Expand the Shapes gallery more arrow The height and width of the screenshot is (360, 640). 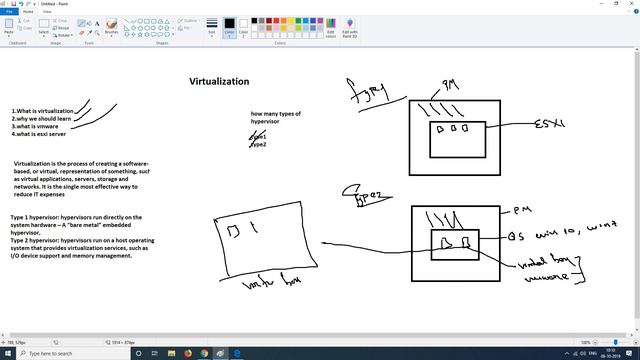(x=173, y=35)
